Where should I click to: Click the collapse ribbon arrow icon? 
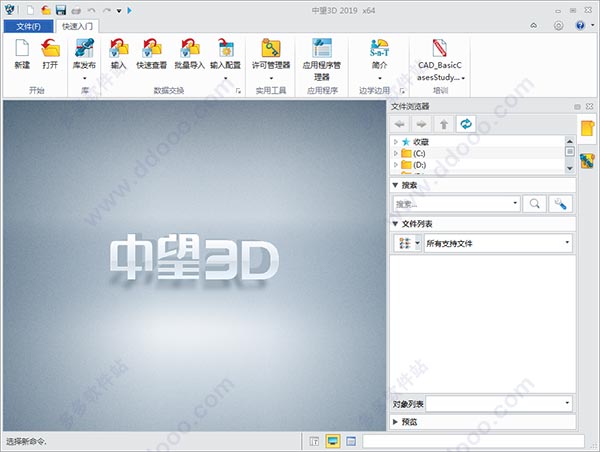pyautogui.click(x=533, y=26)
